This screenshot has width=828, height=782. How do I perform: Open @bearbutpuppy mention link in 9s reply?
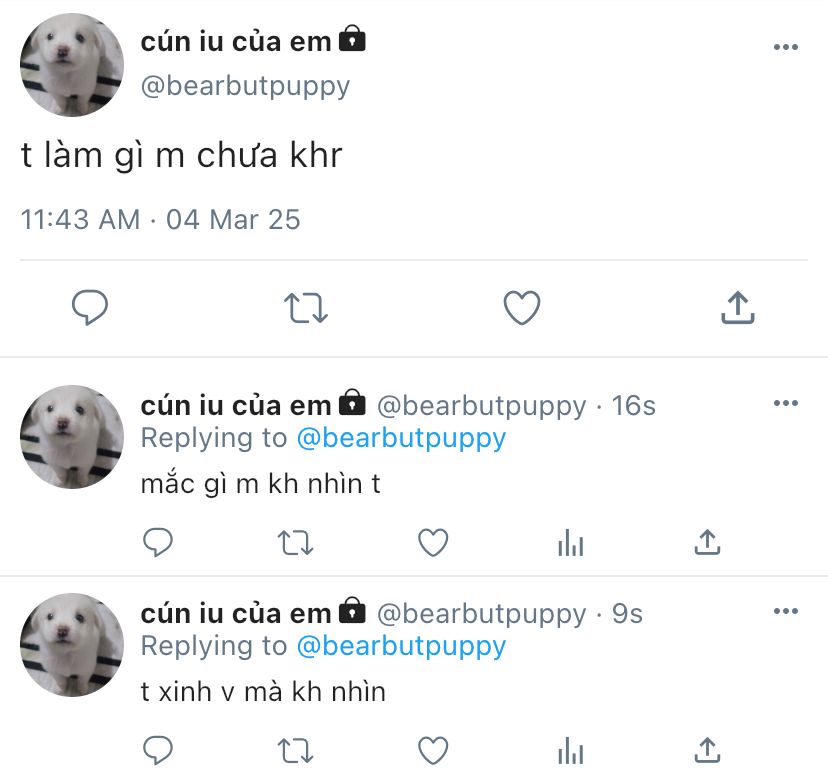click(x=401, y=647)
